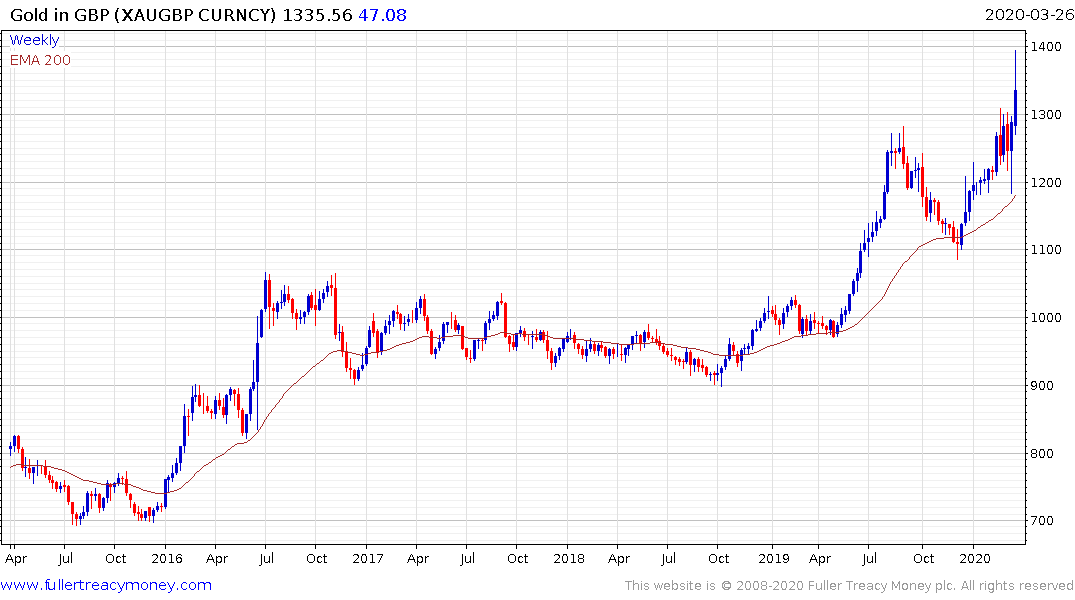The width and height of the screenshot is (1075, 600).
Task: Click the 2019 year label on time axis
Action: tap(773, 558)
